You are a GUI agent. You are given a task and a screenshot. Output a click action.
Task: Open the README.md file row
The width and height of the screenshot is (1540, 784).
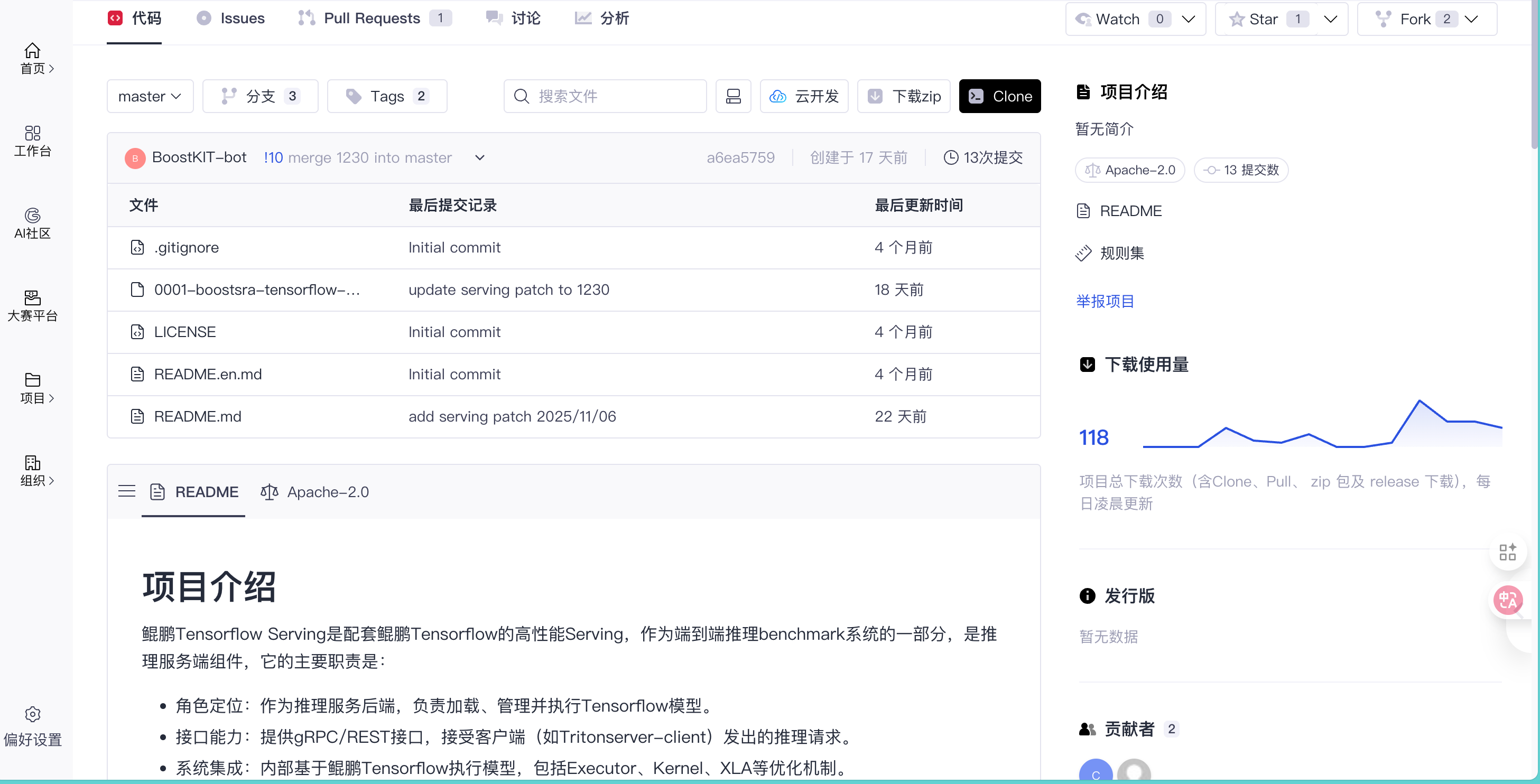pos(197,416)
